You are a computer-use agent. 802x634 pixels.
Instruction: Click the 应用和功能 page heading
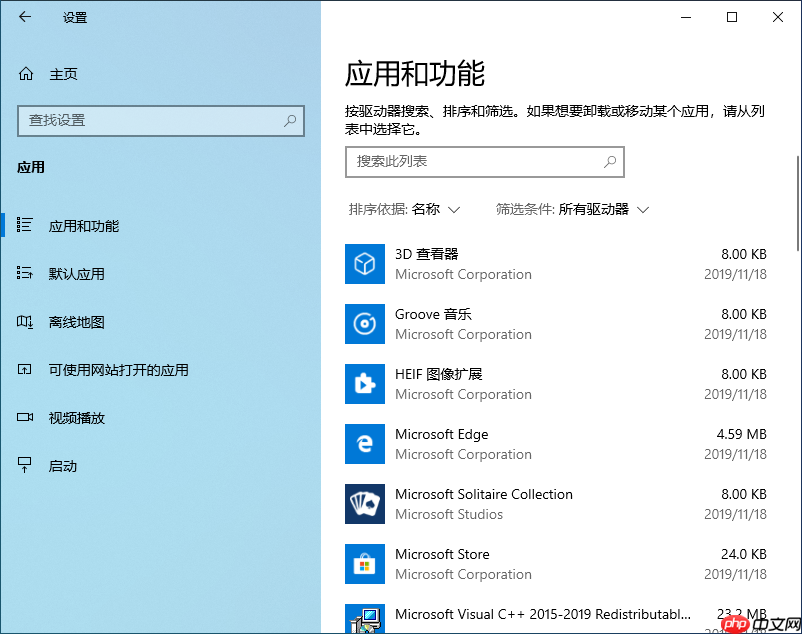415,74
